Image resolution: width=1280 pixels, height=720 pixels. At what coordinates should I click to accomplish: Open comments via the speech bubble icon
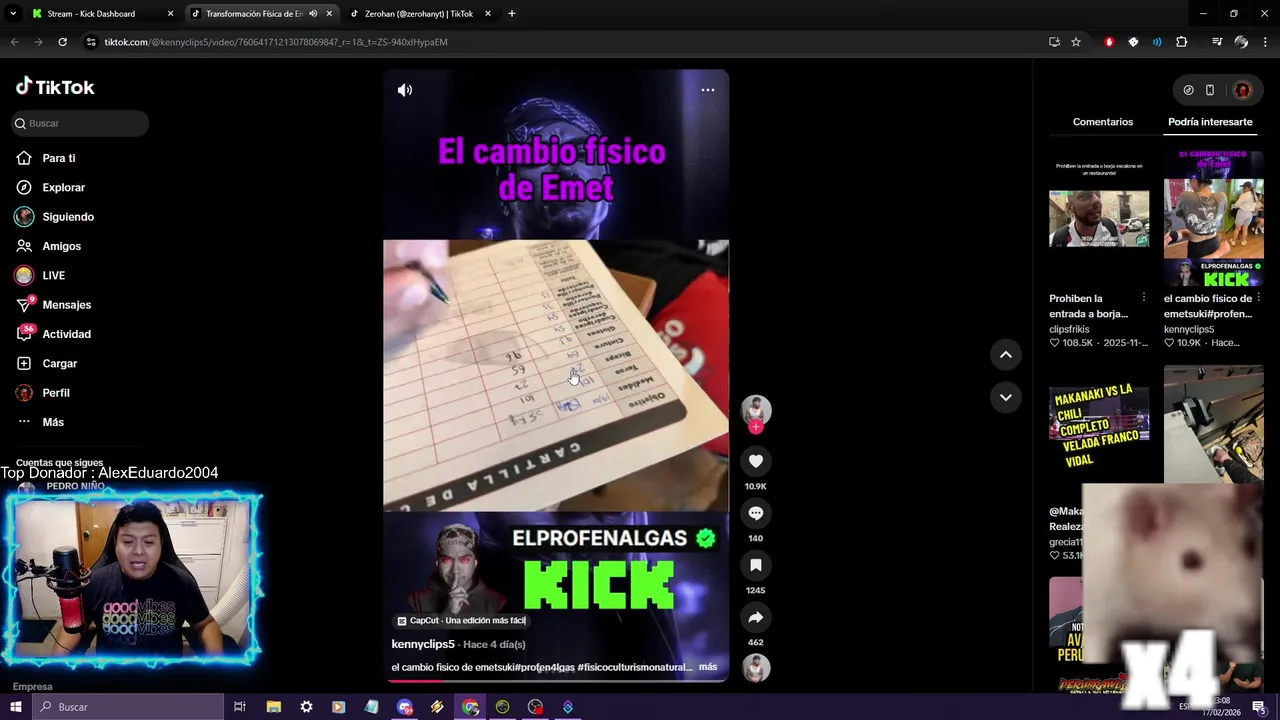(756, 513)
